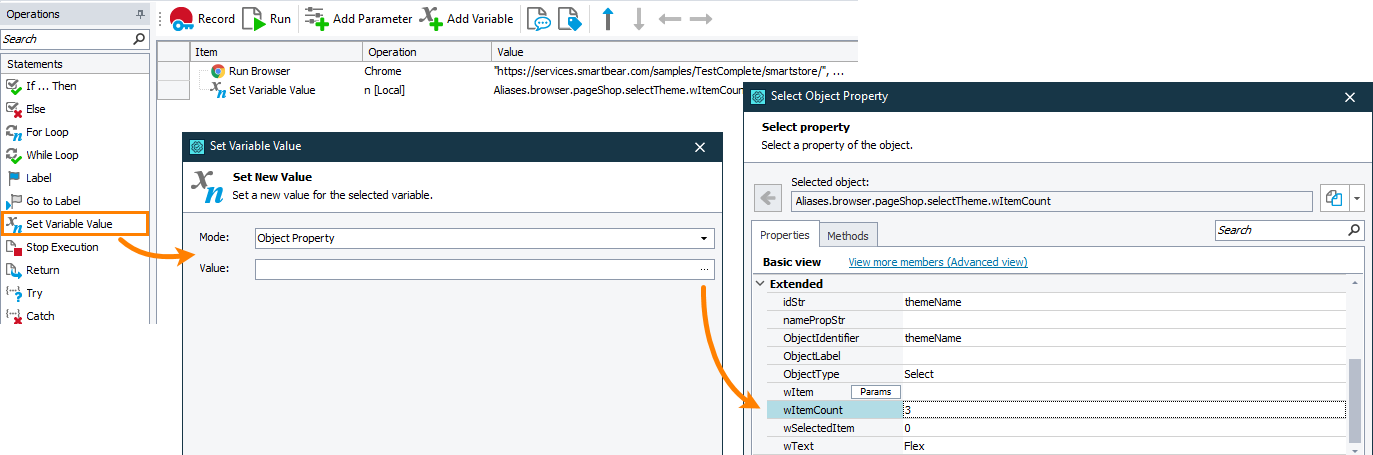This screenshot has height=455, width=1373.
Task: Open View more members (Advanced view) link
Action: (937, 262)
